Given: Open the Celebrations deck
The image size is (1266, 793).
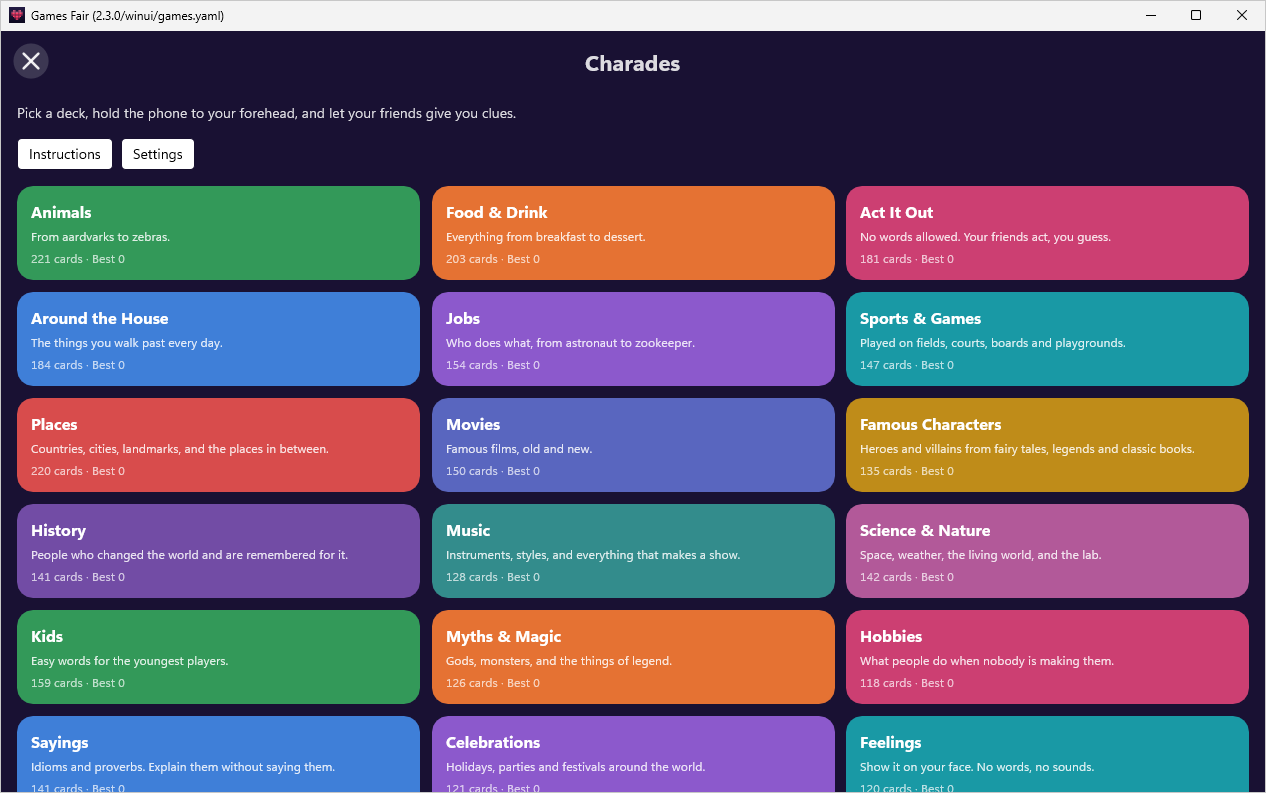Looking at the screenshot, I should [x=633, y=754].
